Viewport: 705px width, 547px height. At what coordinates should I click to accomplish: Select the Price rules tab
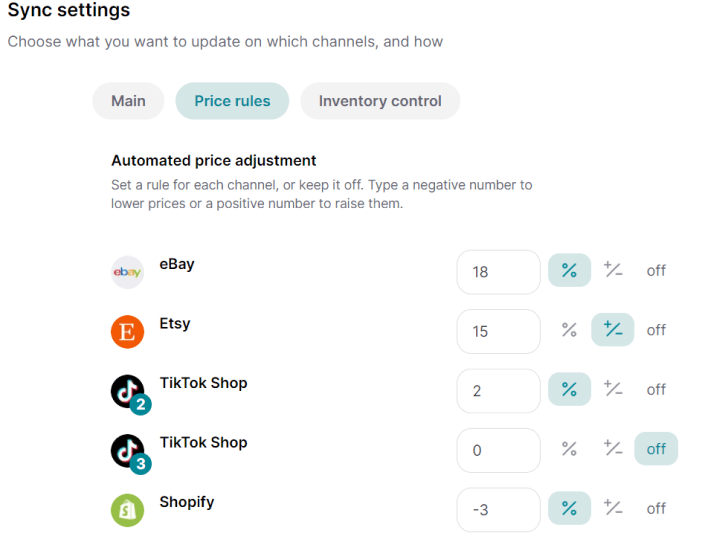coord(232,101)
